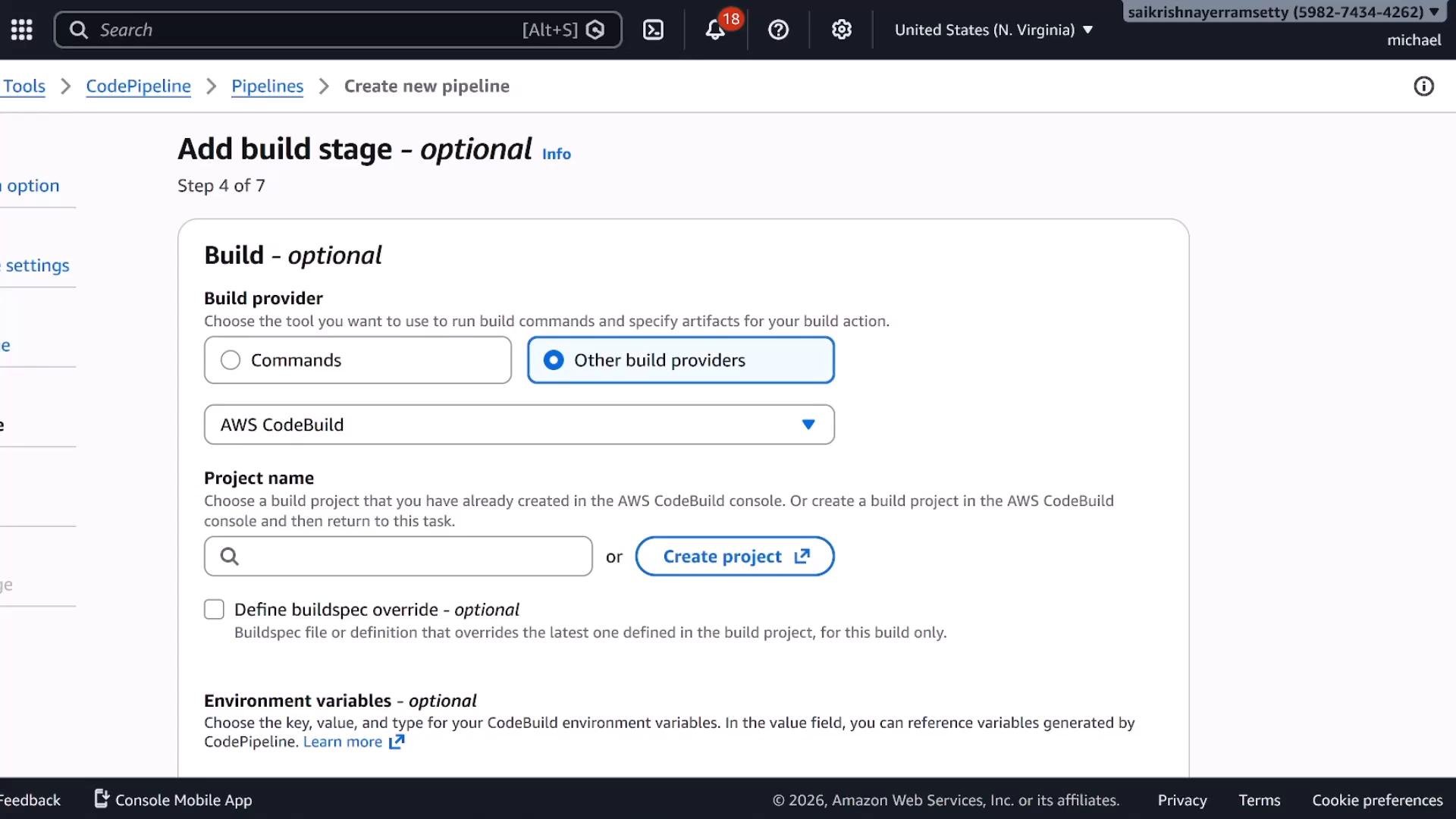Open the help question mark menu
Image resolution: width=1456 pixels, height=819 pixels.
pos(778,30)
